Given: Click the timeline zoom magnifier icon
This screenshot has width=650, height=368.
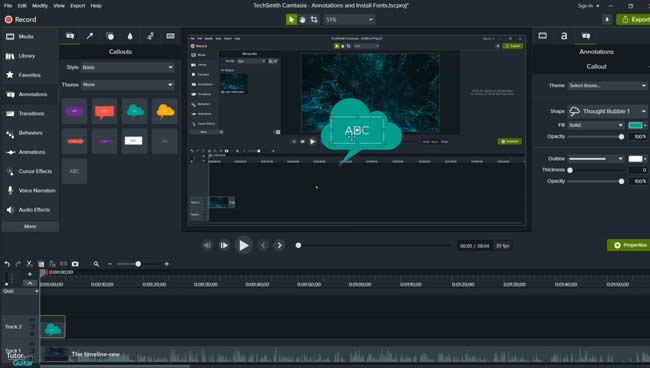Looking at the screenshot, I should click(96, 264).
